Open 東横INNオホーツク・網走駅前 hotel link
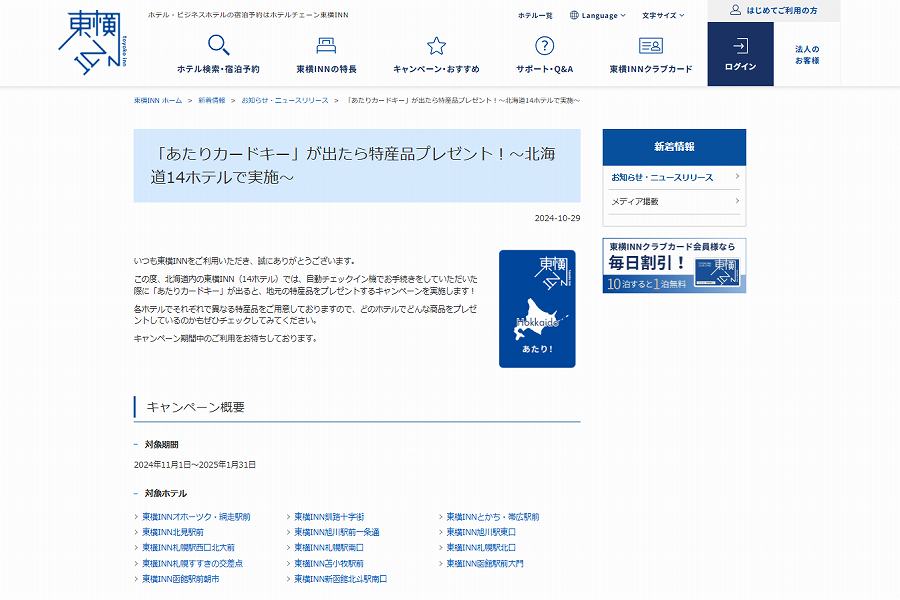This screenshot has height=600, width=900. click(x=196, y=517)
